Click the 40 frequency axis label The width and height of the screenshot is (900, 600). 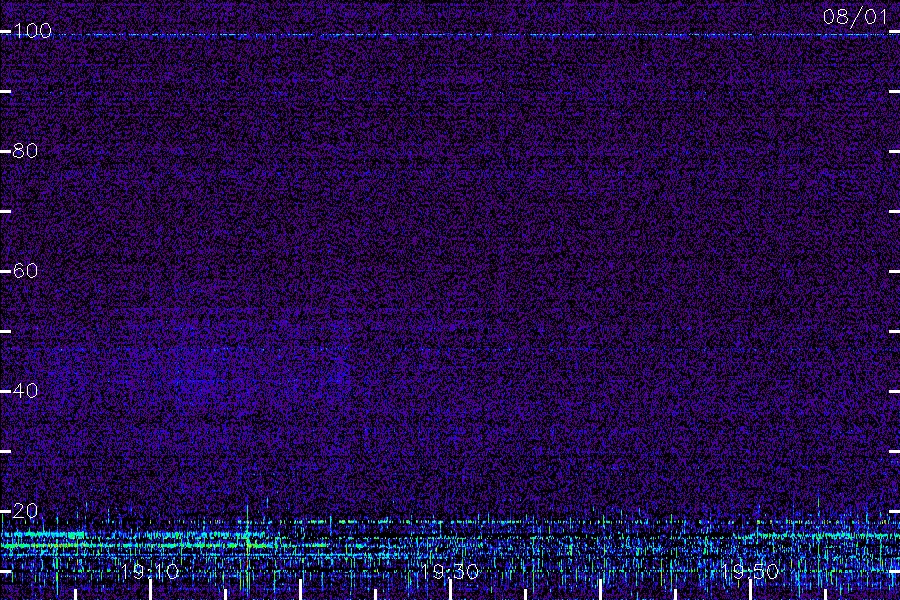pos(25,391)
